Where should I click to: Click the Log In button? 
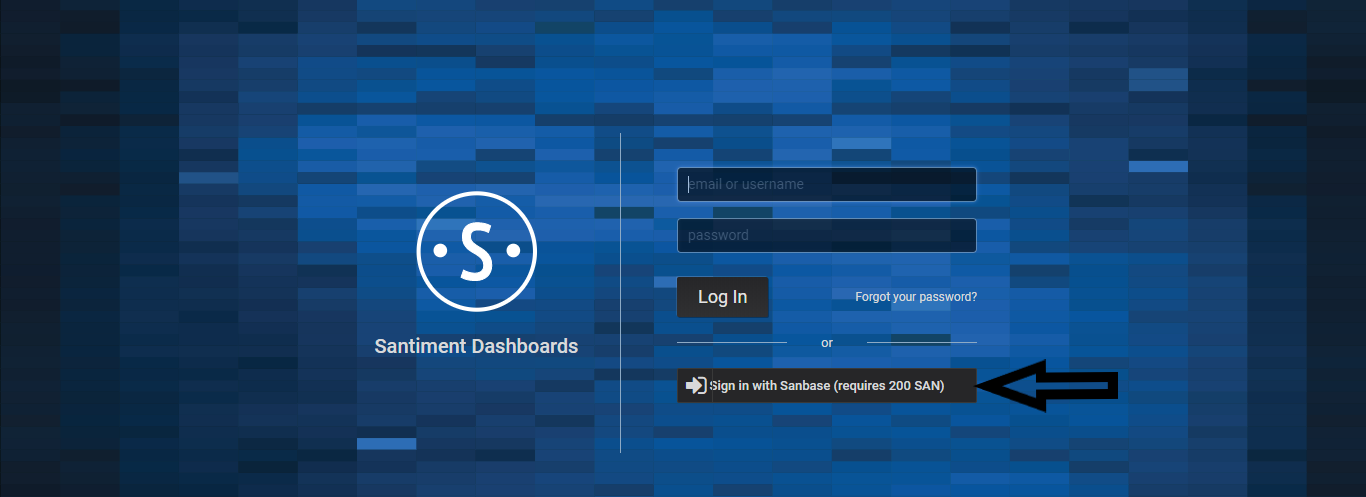click(x=722, y=297)
